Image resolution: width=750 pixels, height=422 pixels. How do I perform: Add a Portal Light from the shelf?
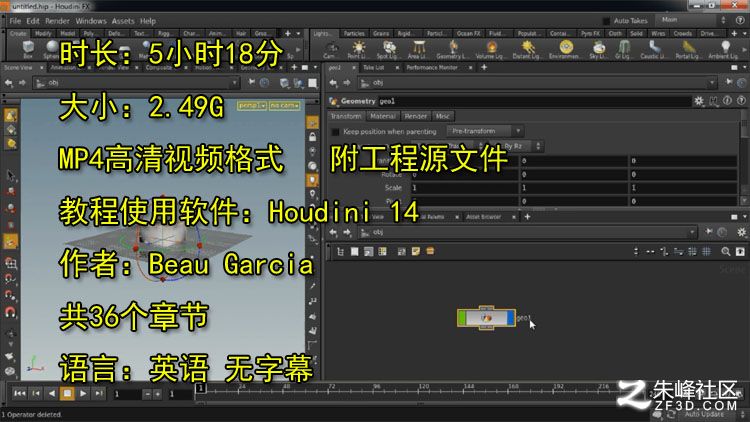tap(688, 49)
